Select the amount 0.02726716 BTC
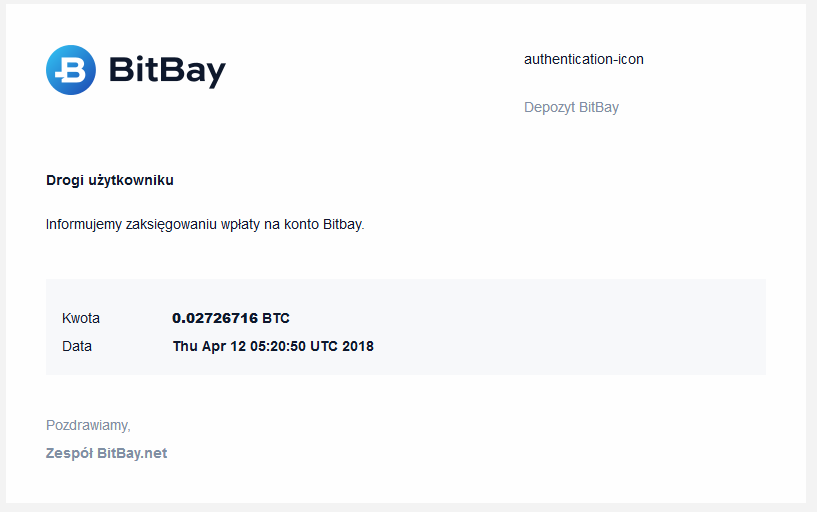The height and width of the screenshot is (512, 817). tap(231, 318)
